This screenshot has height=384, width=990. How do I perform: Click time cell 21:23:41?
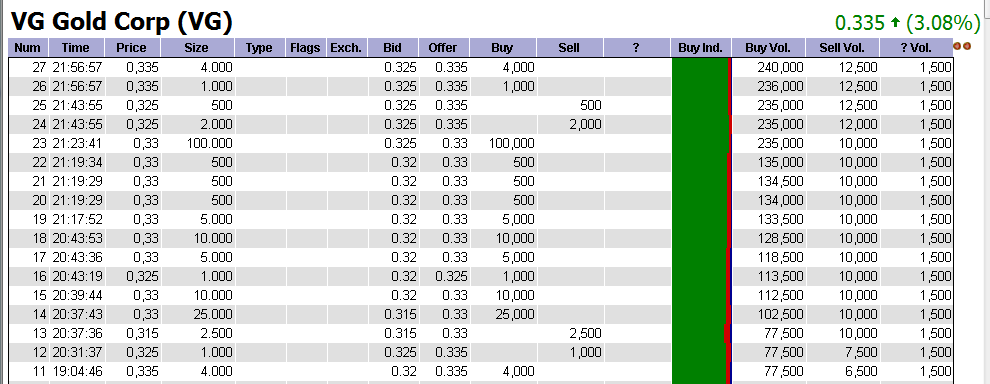[77, 143]
